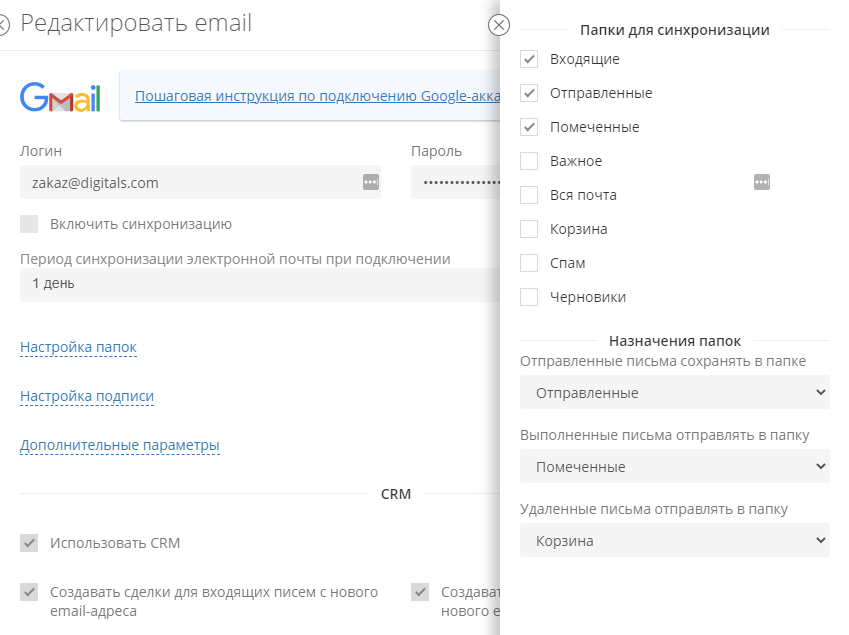Image resolution: width=849 pixels, height=635 pixels.
Task: Close the folder sync settings panel
Action: (499, 26)
